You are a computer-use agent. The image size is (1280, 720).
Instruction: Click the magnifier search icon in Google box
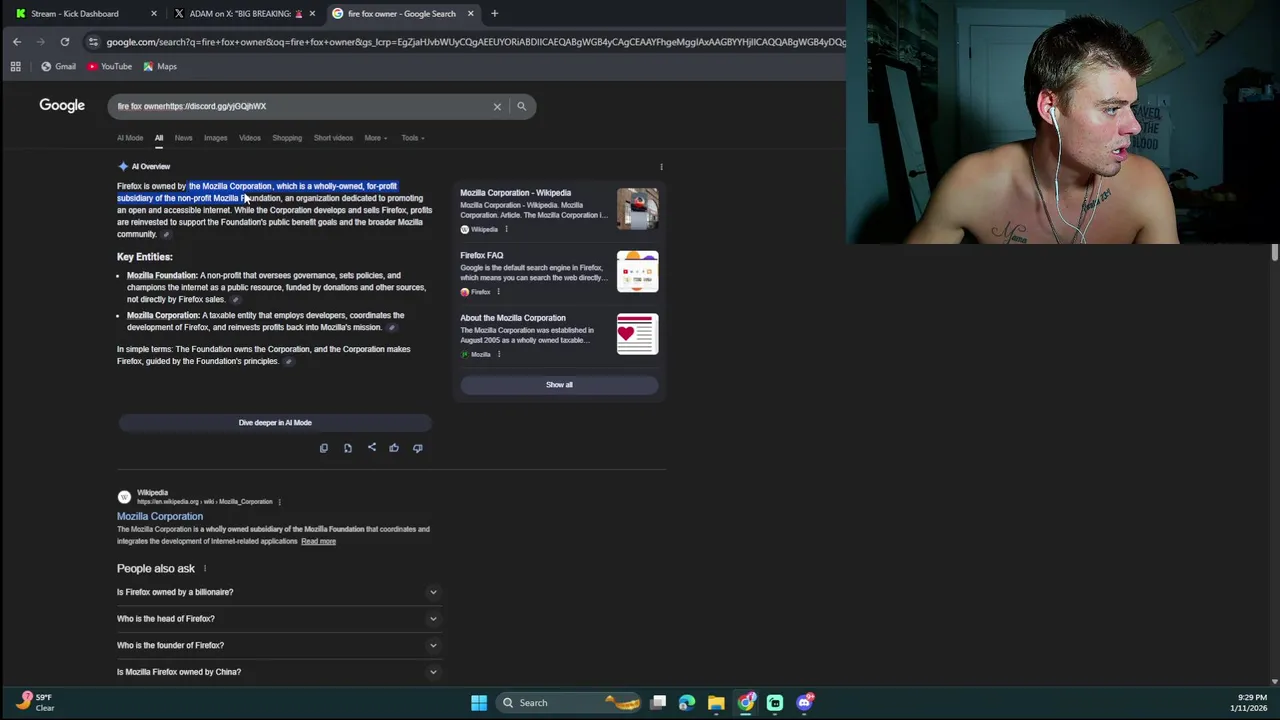tap(521, 106)
